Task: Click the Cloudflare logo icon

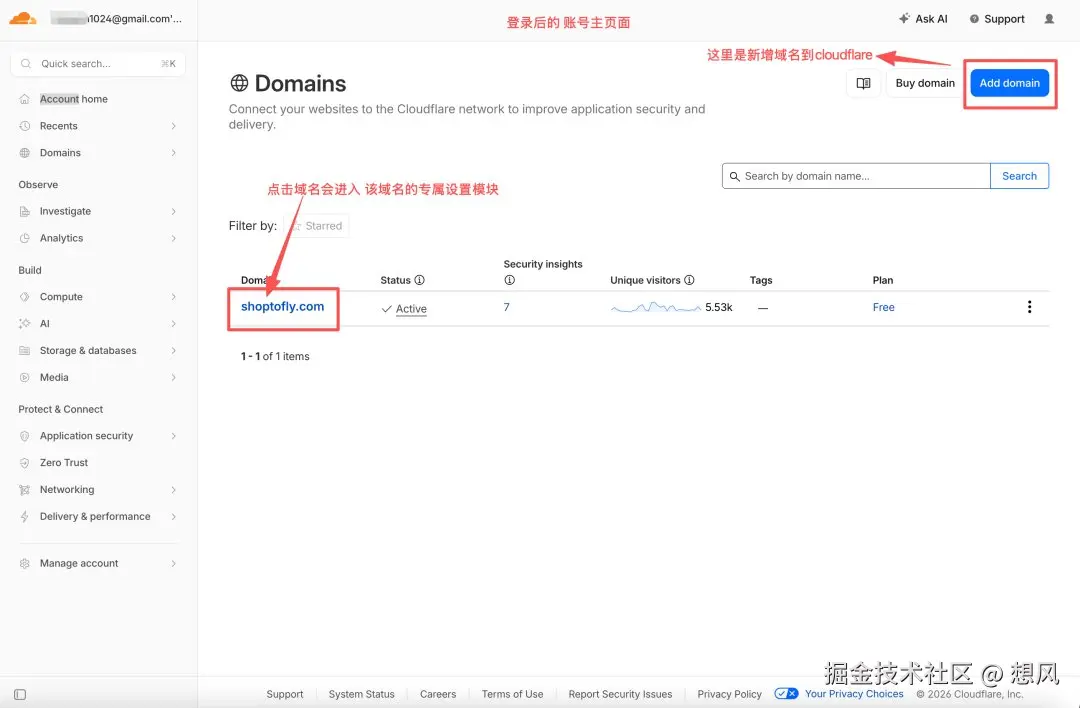Action: [x=23, y=18]
